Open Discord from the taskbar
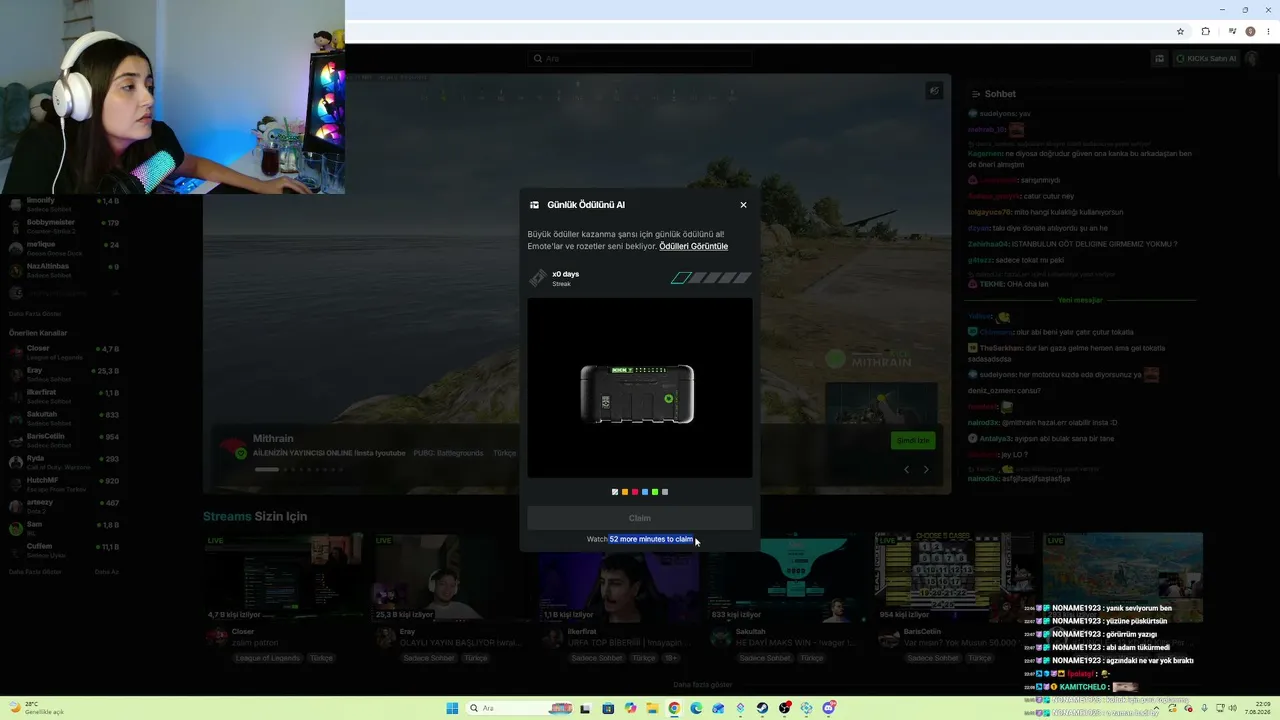Viewport: 1280px width, 720px height. point(828,708)
